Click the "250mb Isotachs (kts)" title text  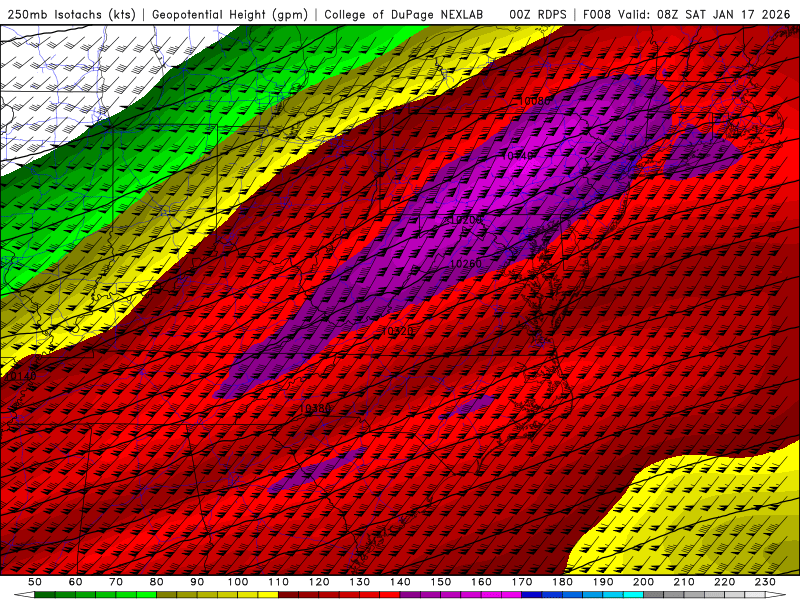click(x=71, y=14)
